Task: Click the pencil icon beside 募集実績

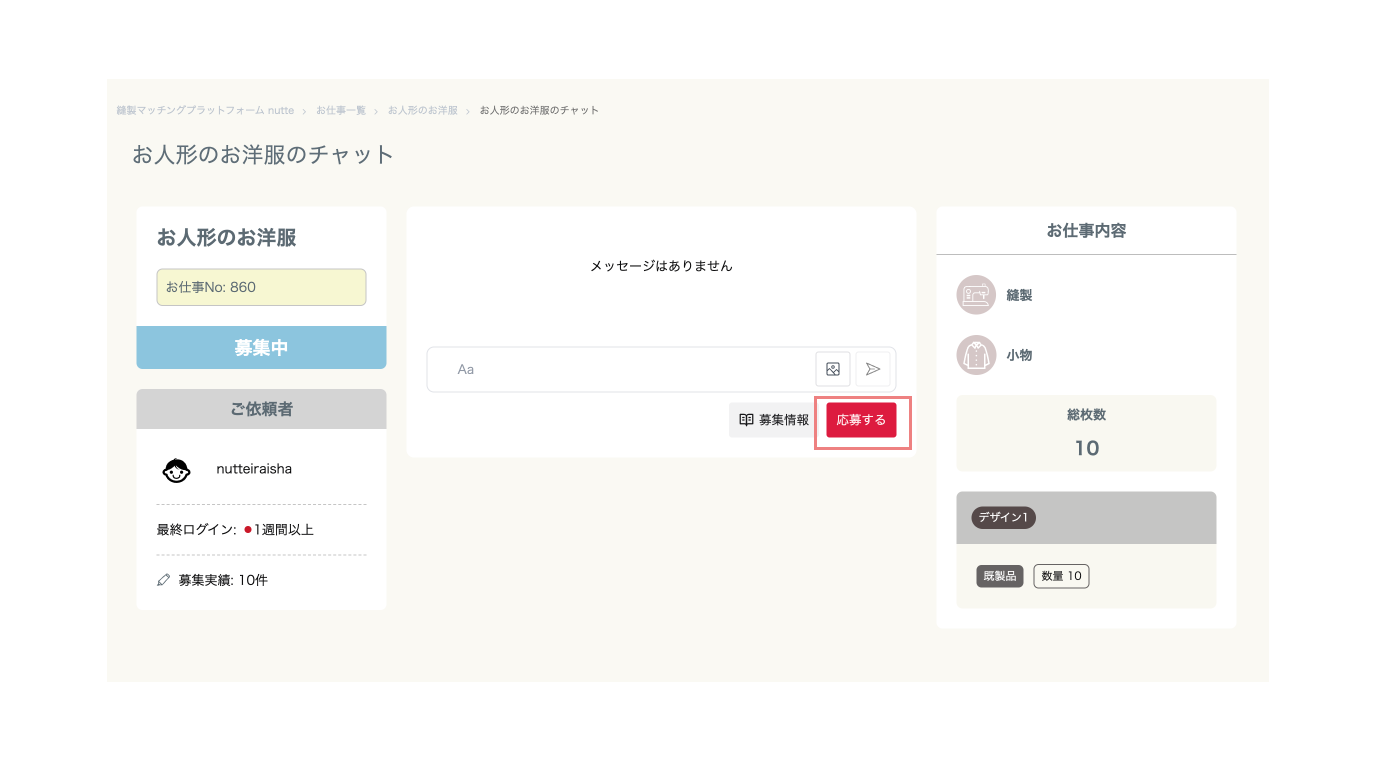Action: click(164, 580)
